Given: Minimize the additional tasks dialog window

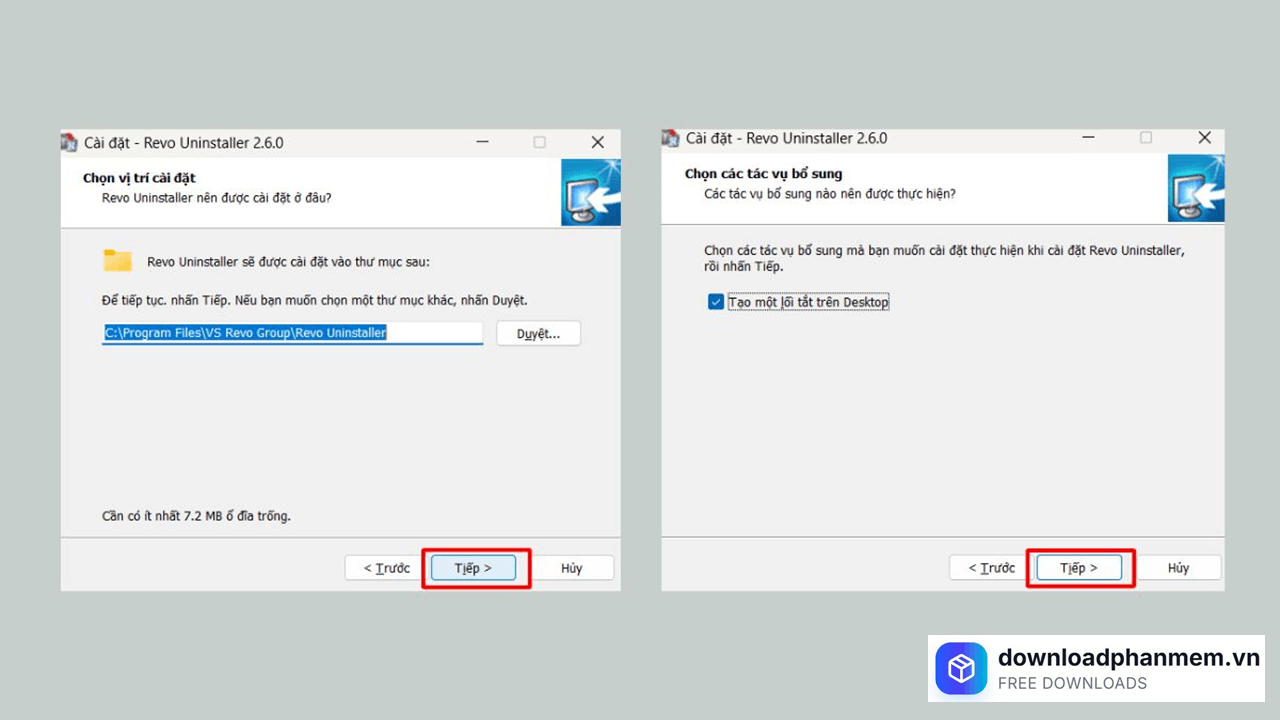Looking at the screenshot, I should coord(1087,138).
